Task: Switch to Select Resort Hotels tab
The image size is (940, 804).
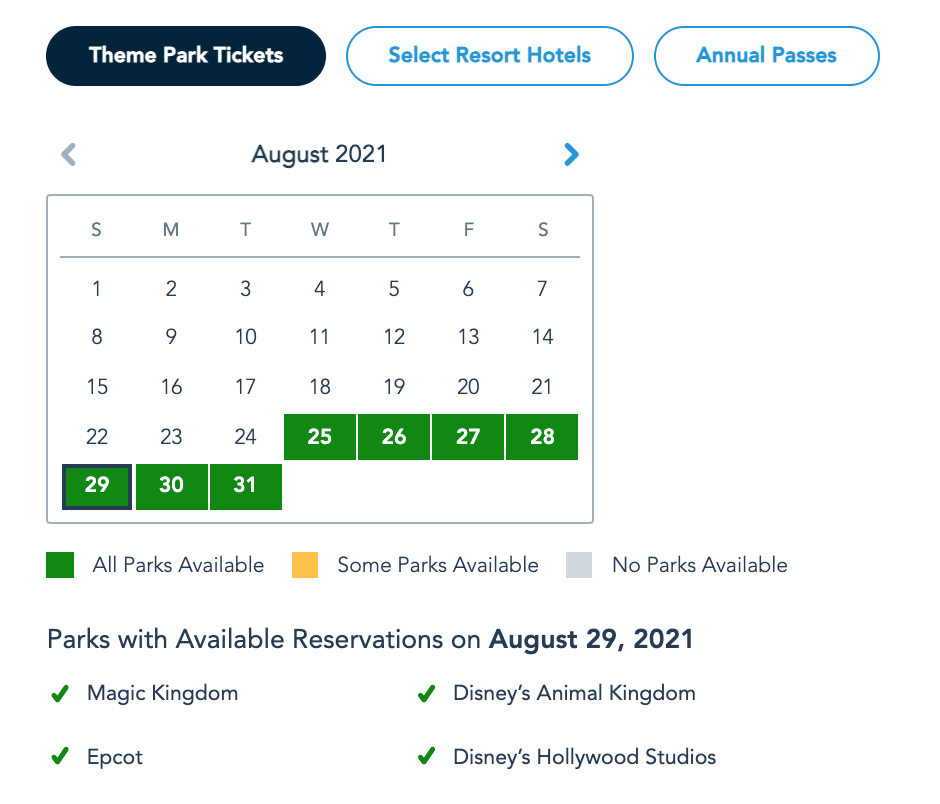Action: pyautogui.click(x=490, y=56)
